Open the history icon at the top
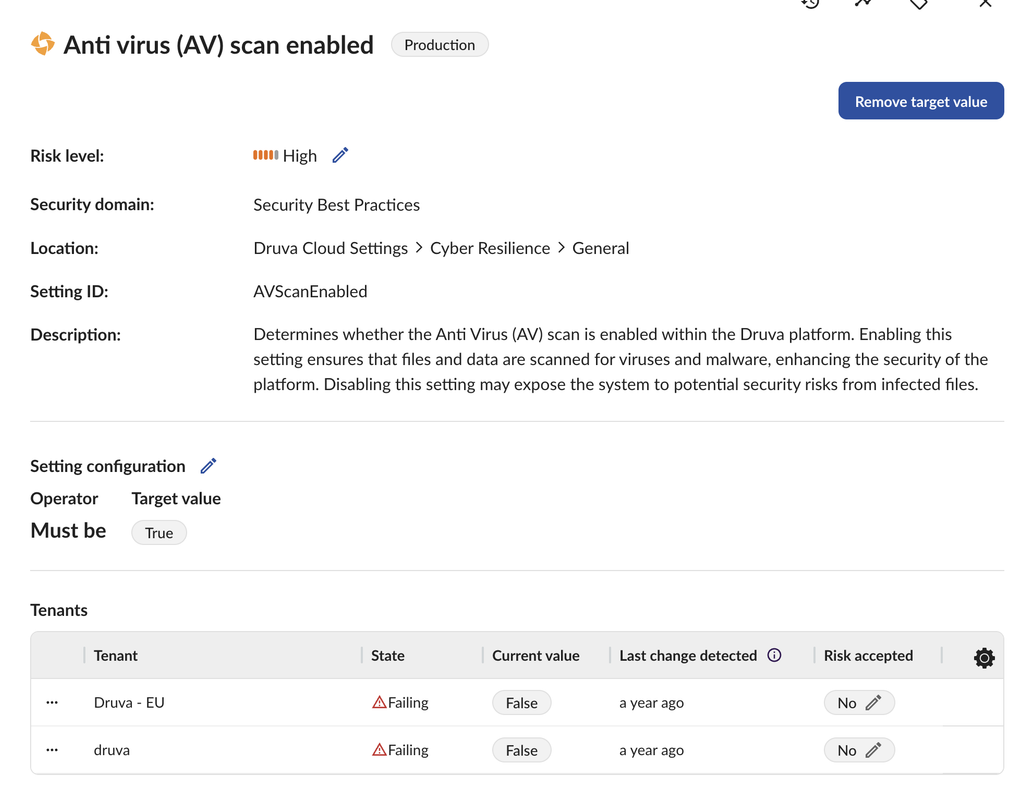Image resolution: width=1023 pixels, height=800 pixels. [810, 3]
